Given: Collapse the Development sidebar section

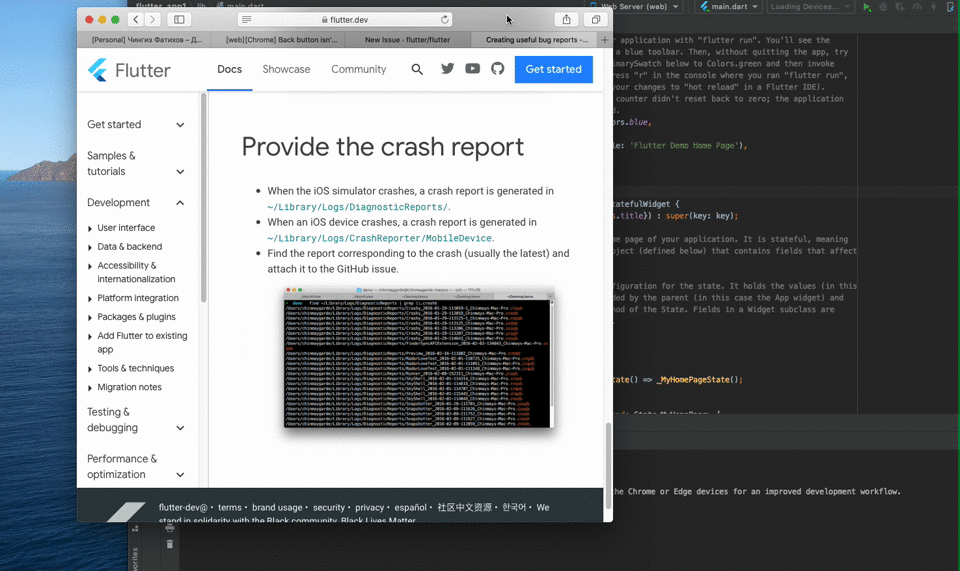Looking at the screenshot, I should pos(136,203).
